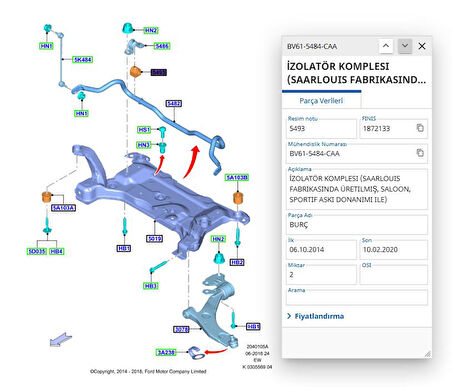Viewport: 452px width, 387px height.
Task: Select the 3A238 clip label
Action: [x=166, y=352]
